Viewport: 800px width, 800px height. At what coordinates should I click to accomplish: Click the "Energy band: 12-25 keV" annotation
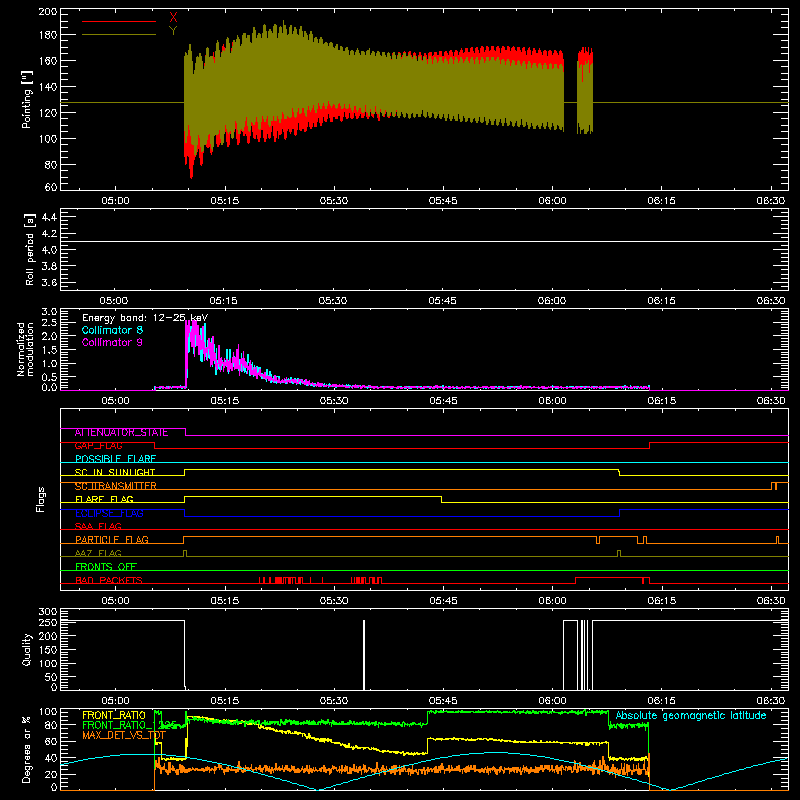point(145,318)
